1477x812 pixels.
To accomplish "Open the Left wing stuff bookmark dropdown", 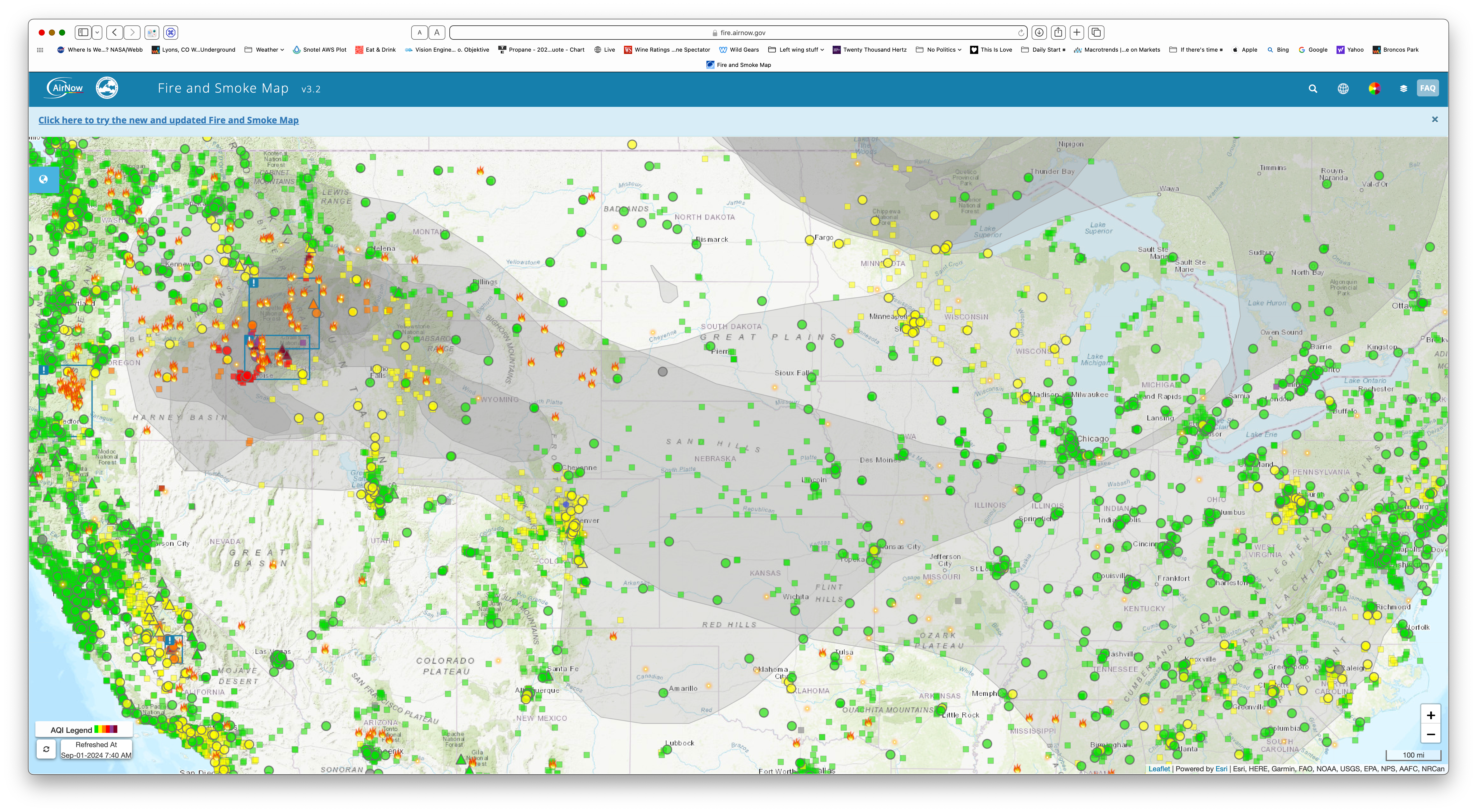I will (x=797, y=50).
